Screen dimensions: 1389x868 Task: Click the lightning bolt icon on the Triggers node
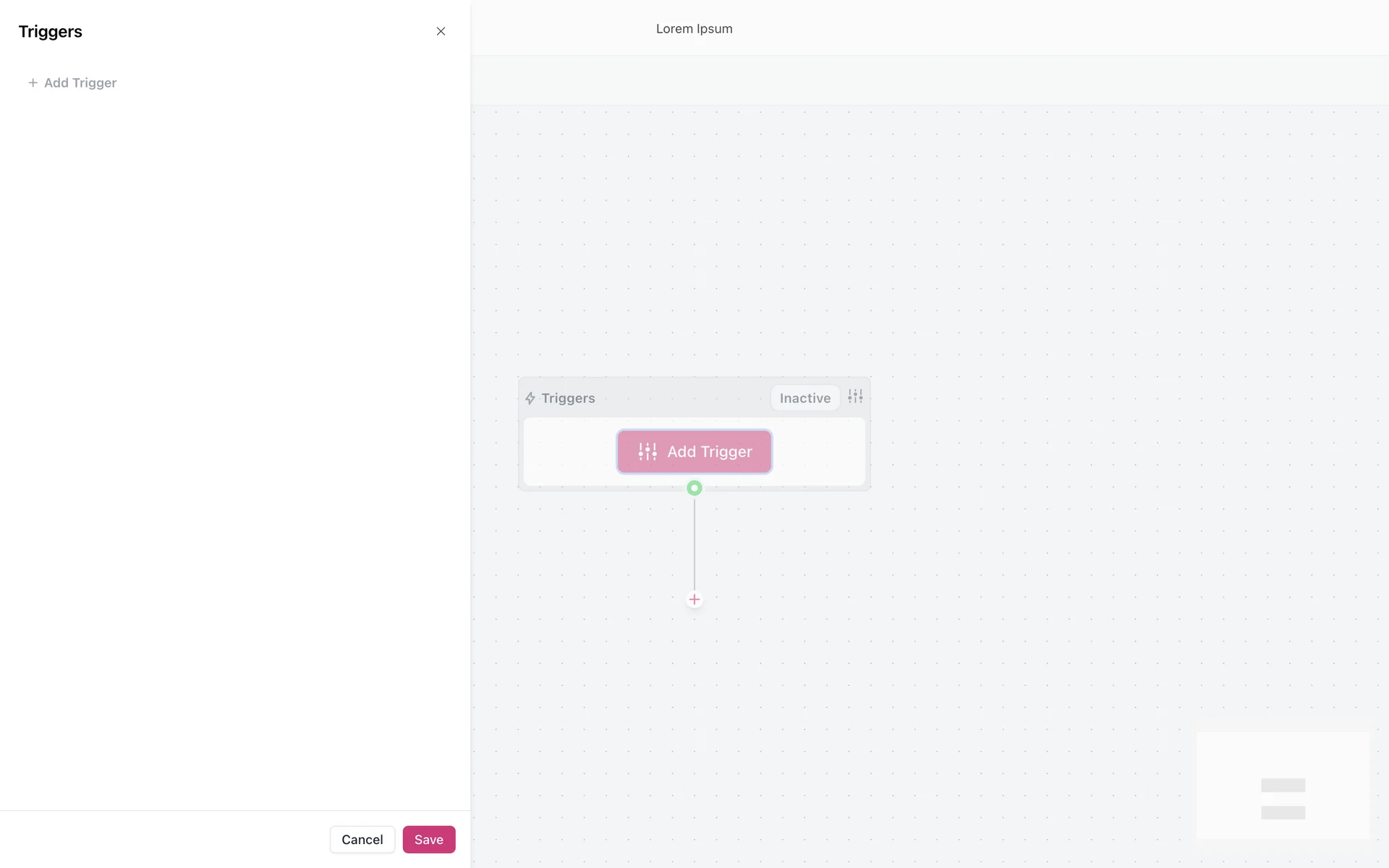click(x=530, y=399)
